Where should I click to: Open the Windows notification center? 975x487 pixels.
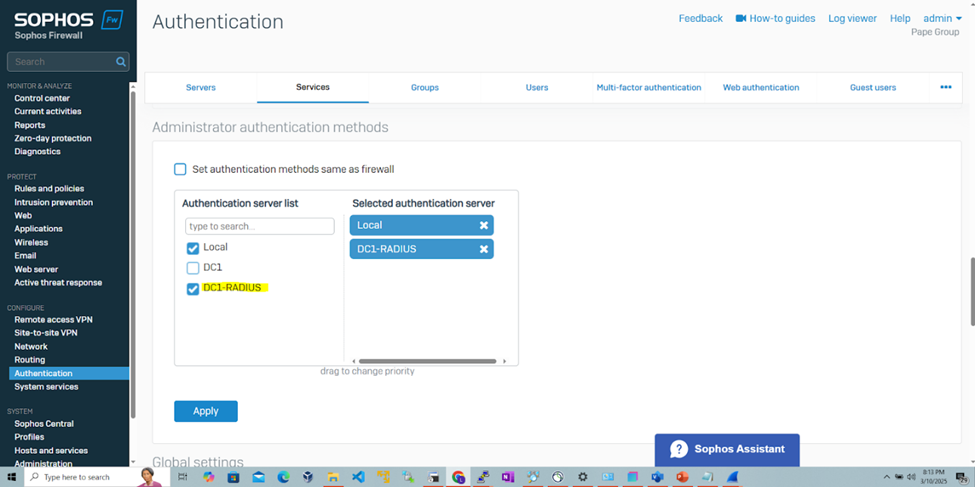click(x=961, y=477)
